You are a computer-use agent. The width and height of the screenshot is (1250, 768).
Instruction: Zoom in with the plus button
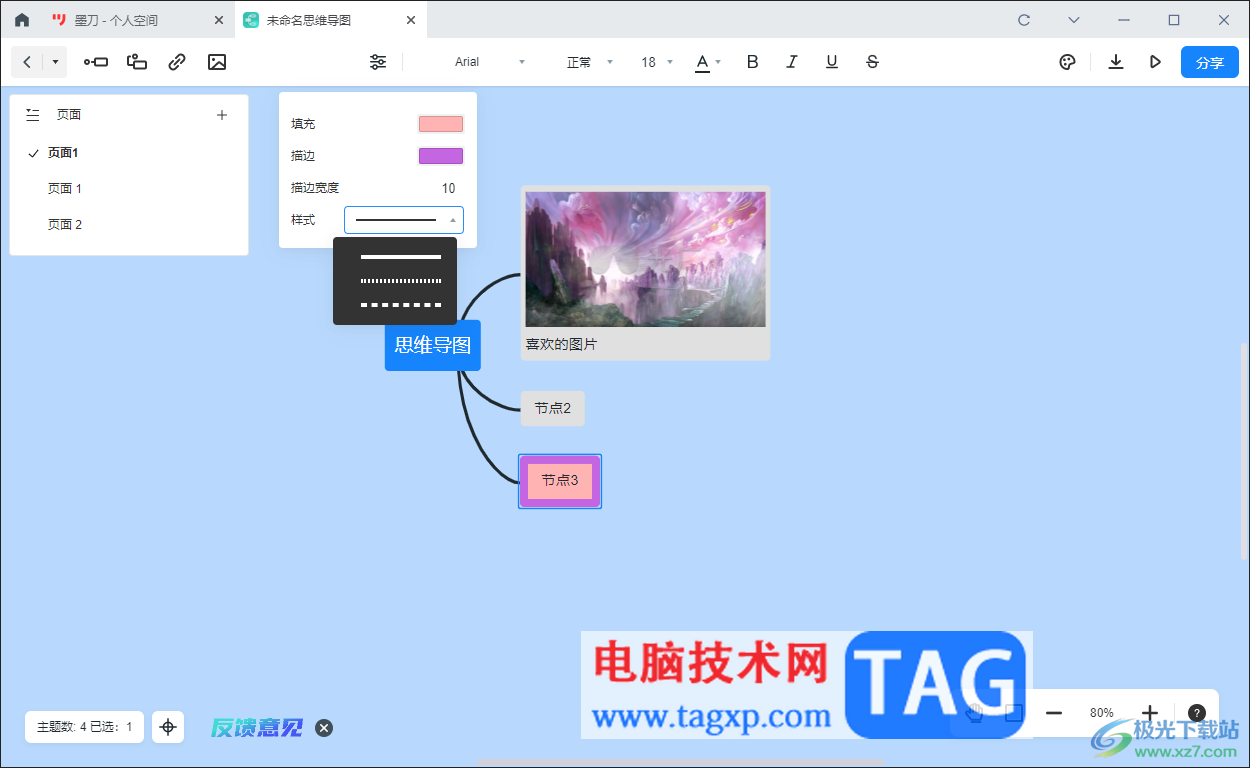(1150, 713)
